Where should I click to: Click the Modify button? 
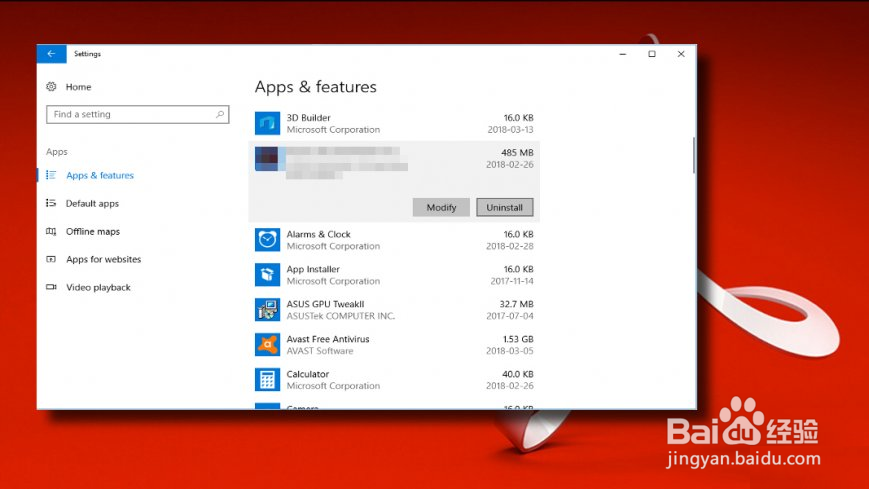coord(441,207)
